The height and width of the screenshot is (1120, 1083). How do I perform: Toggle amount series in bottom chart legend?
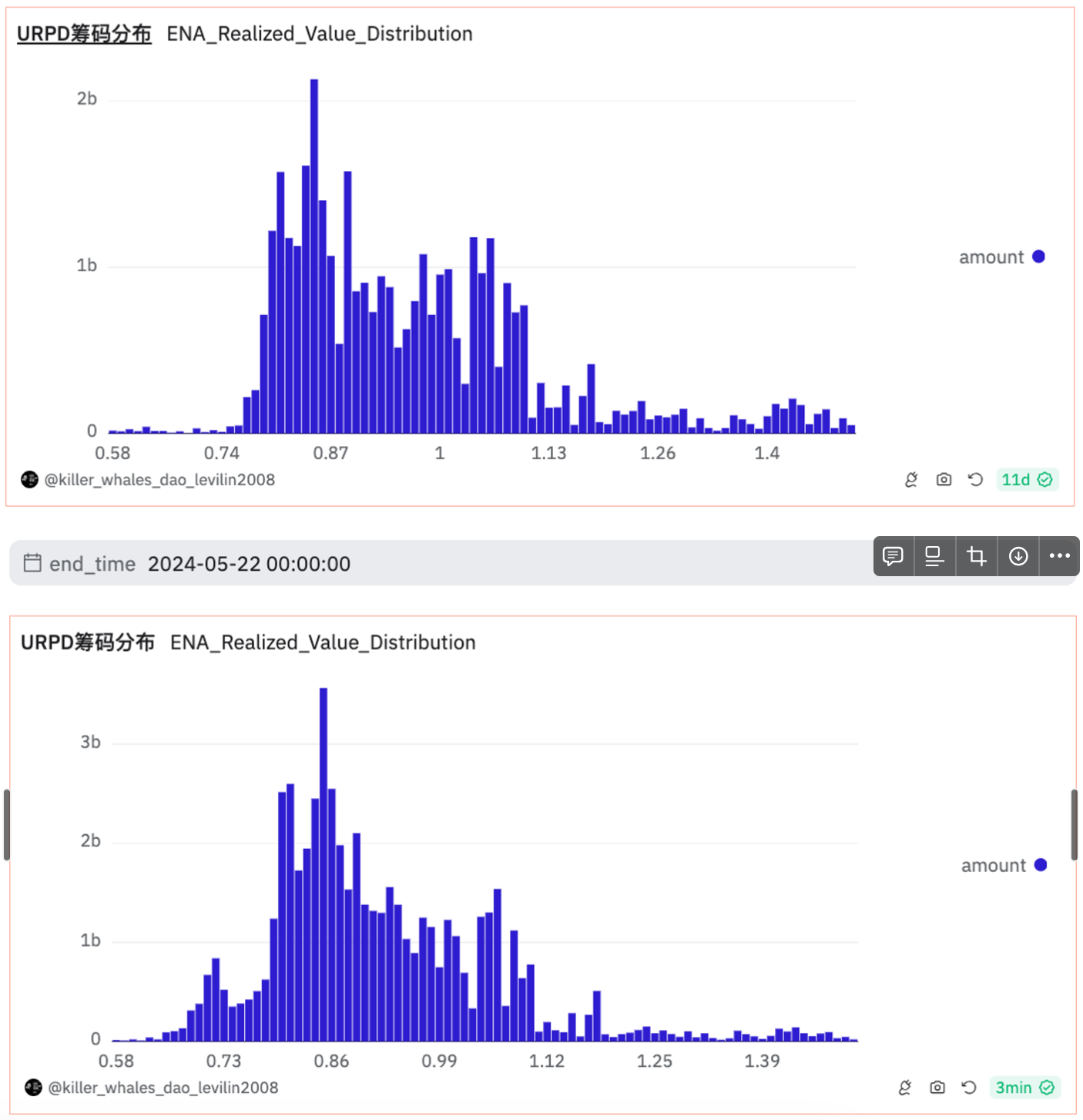[x=1004, y=866]
